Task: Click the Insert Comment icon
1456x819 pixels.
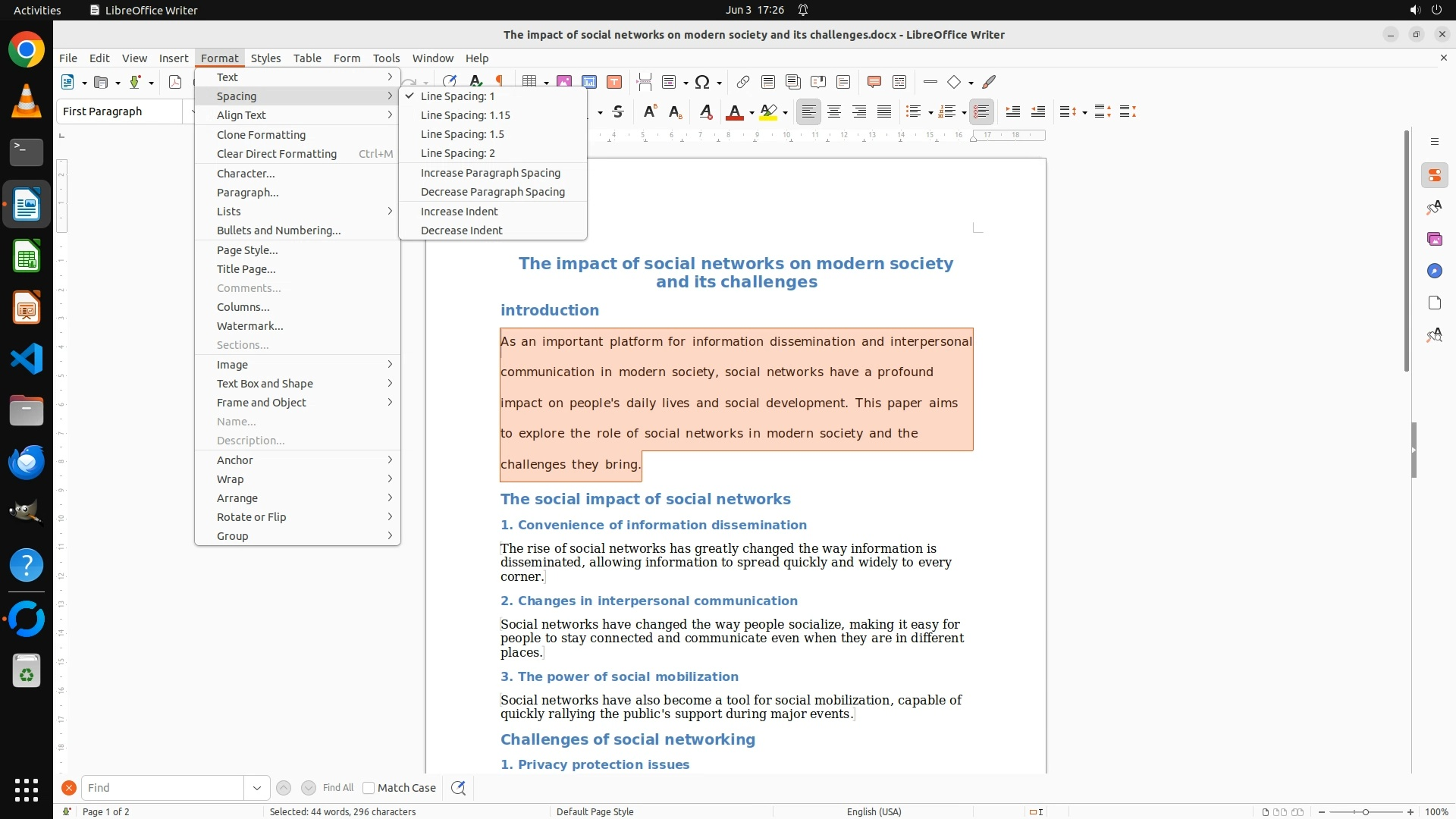Action: pos(874,82)
